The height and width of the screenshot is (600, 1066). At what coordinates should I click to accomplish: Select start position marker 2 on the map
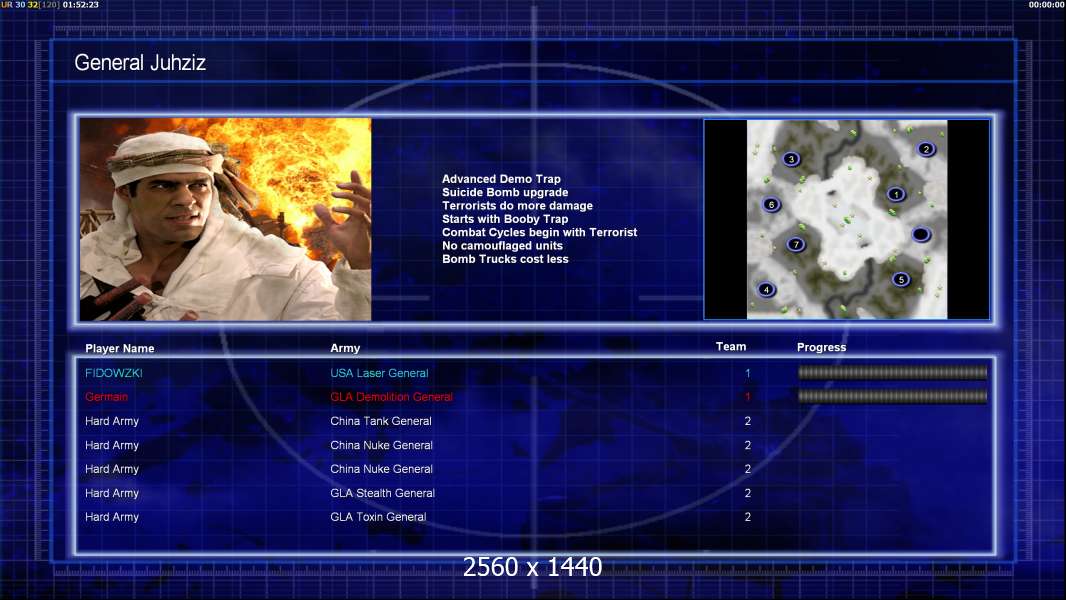click(x=926, y=149)
